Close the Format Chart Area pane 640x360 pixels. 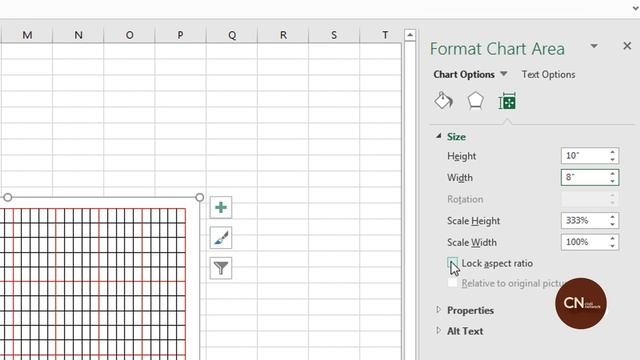coord(627,46)
